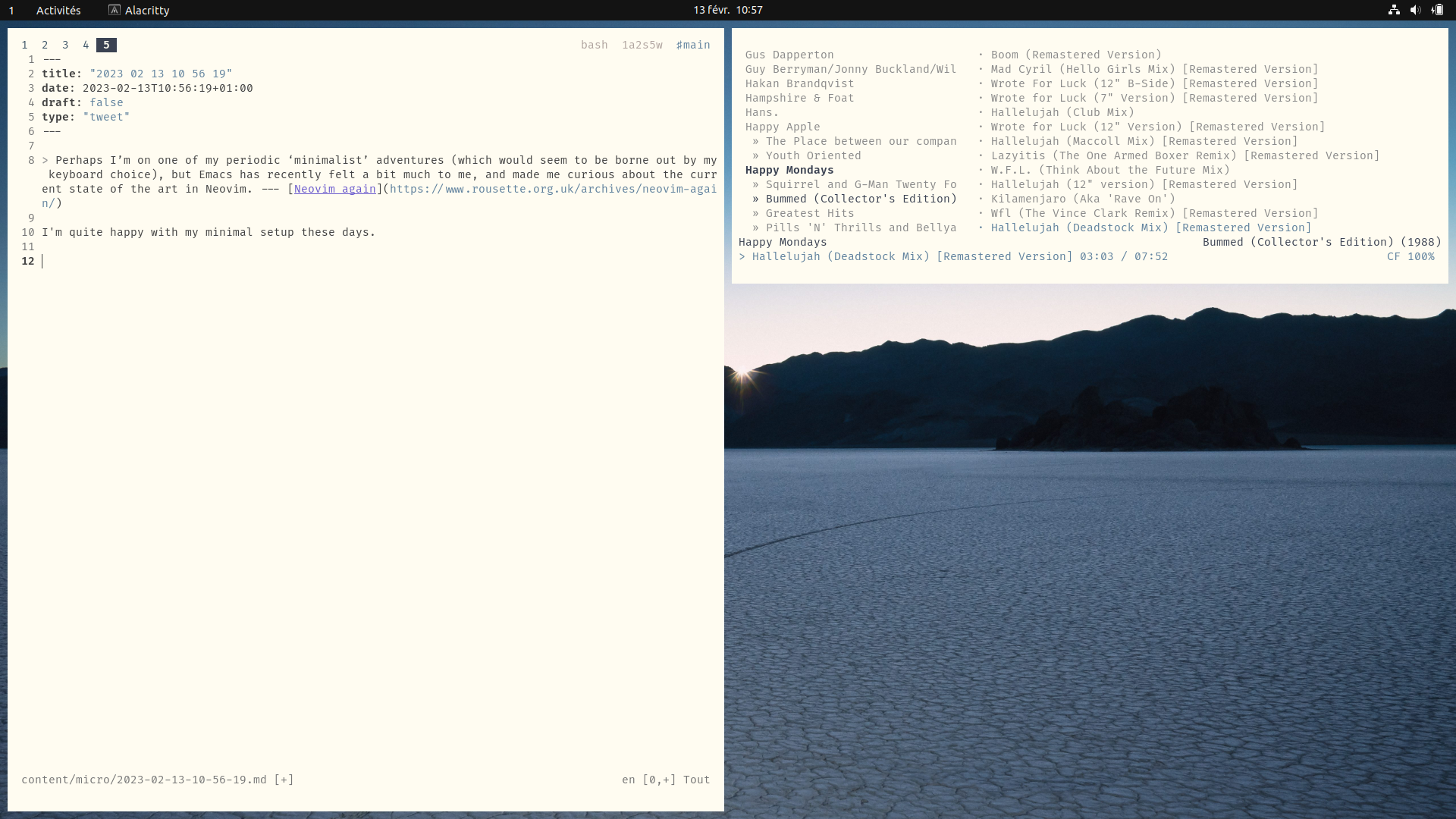1456x819 pixels.
Task: Select the Greatest Hits album
Action: (x=809, y=213)
